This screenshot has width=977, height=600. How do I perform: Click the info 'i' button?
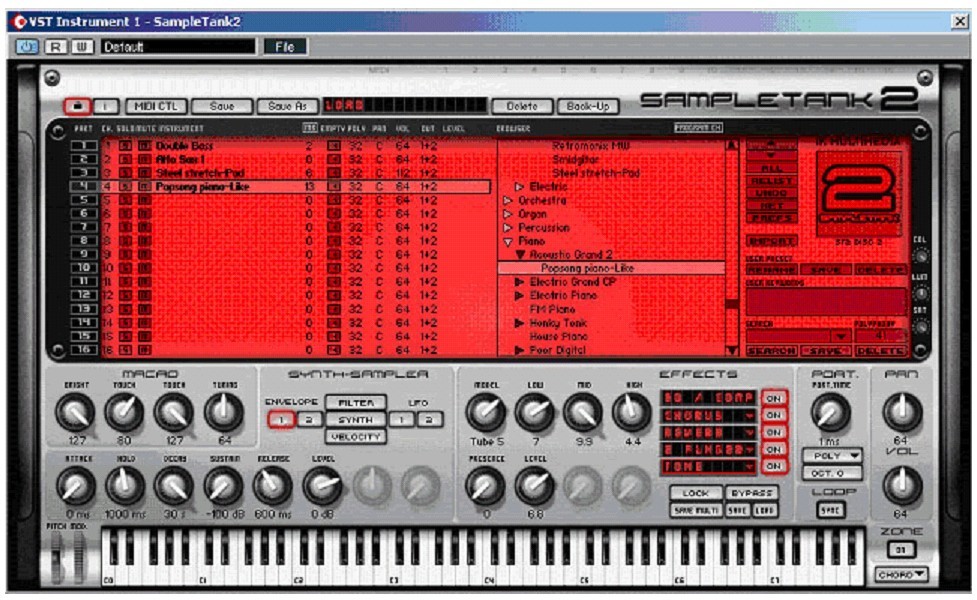coord(106,105)
